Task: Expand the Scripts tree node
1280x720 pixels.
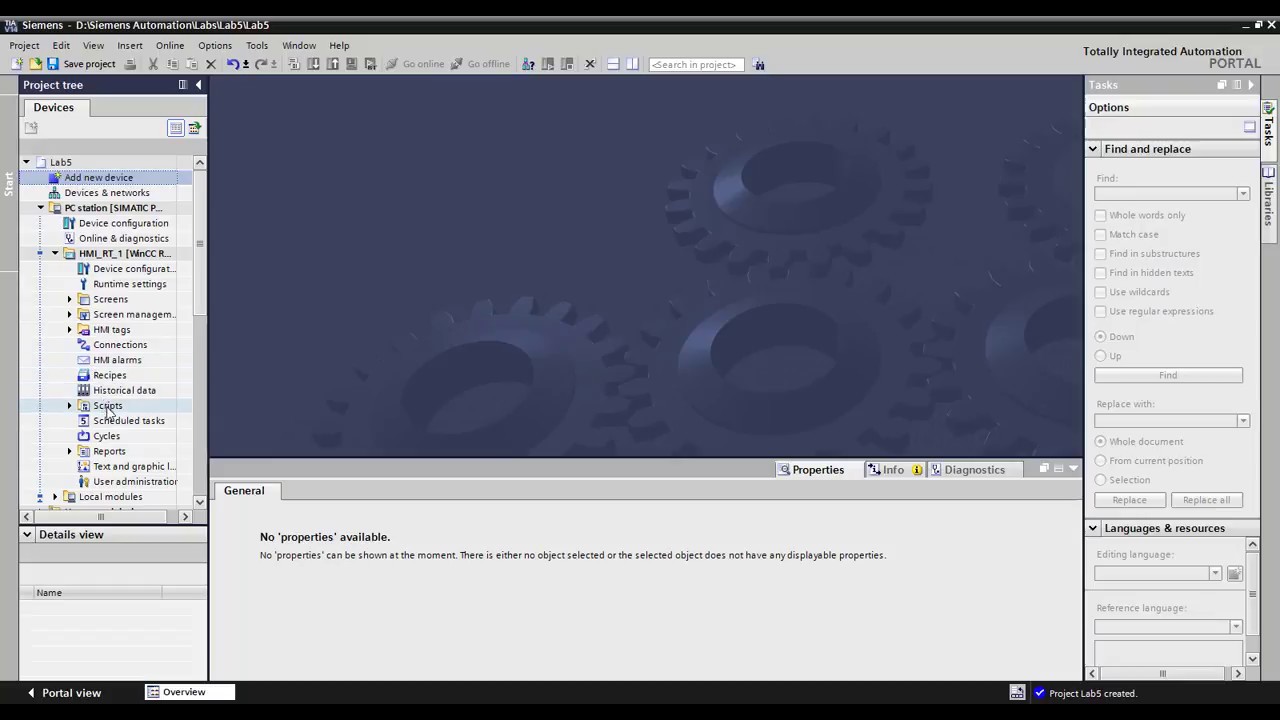Action: pyautogui.click(x=70, y=406)
